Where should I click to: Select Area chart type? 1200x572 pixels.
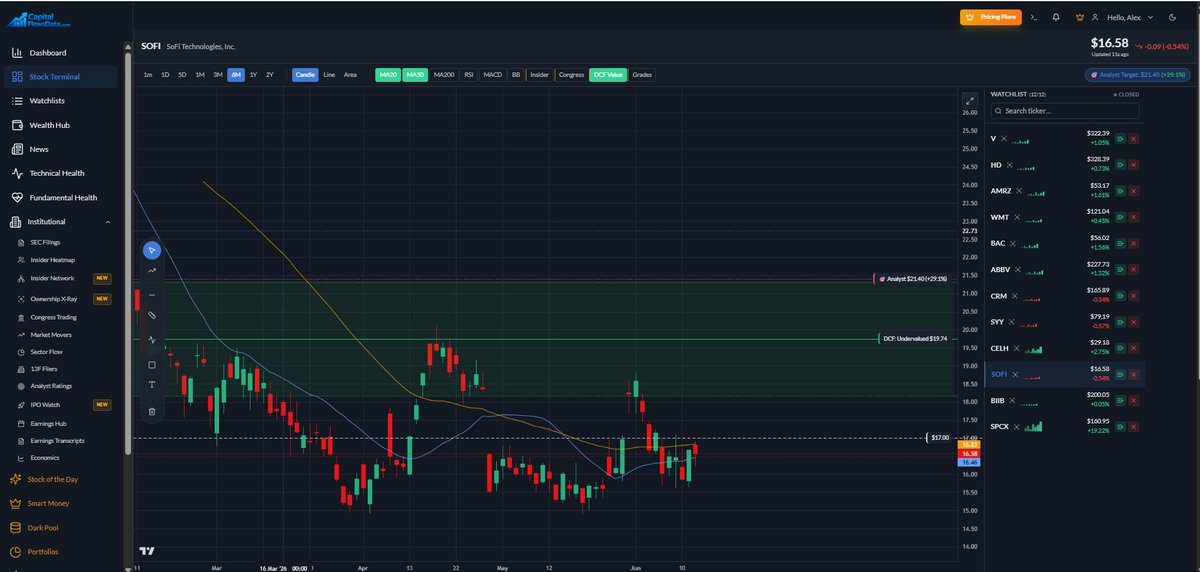[x=350, y=75]
